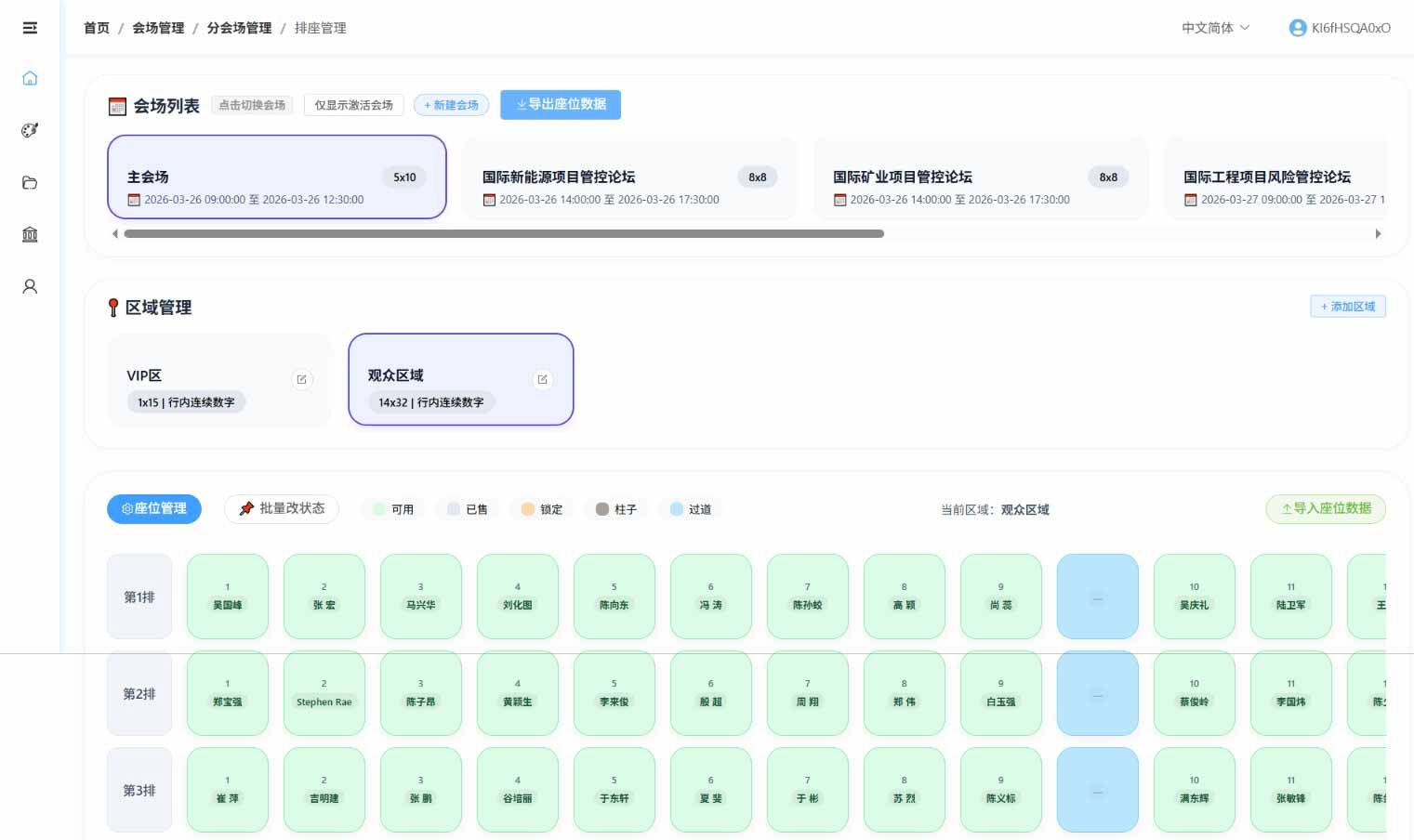1414x840 pixels.
Task: Edit the 观众区域 area with its edit icon
Action: pyautogui.click(x=543, y=379)
